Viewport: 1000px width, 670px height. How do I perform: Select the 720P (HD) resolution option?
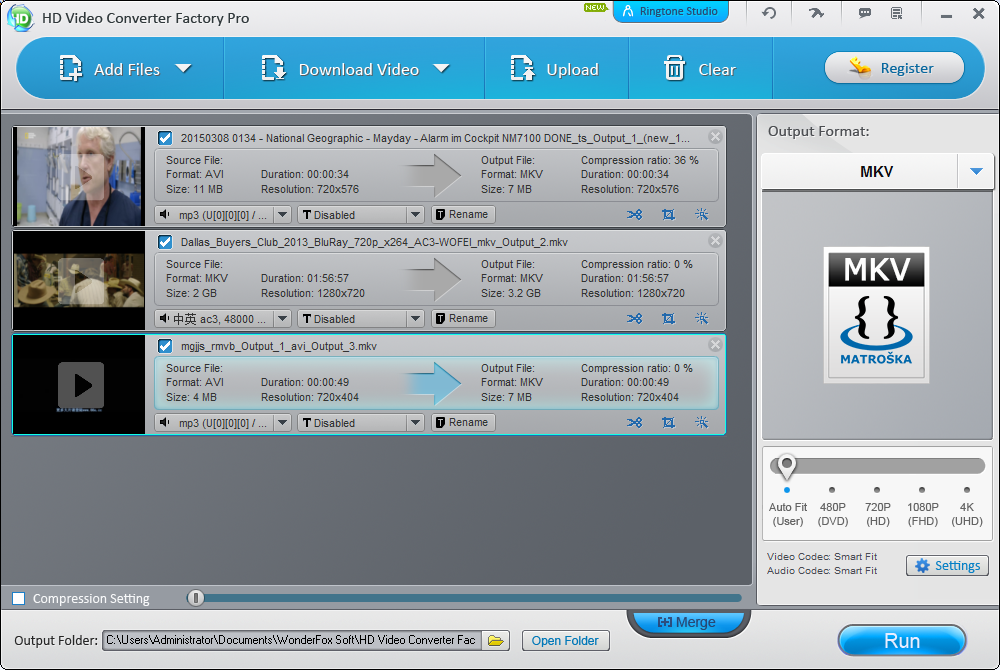click(x=878, y=507)
